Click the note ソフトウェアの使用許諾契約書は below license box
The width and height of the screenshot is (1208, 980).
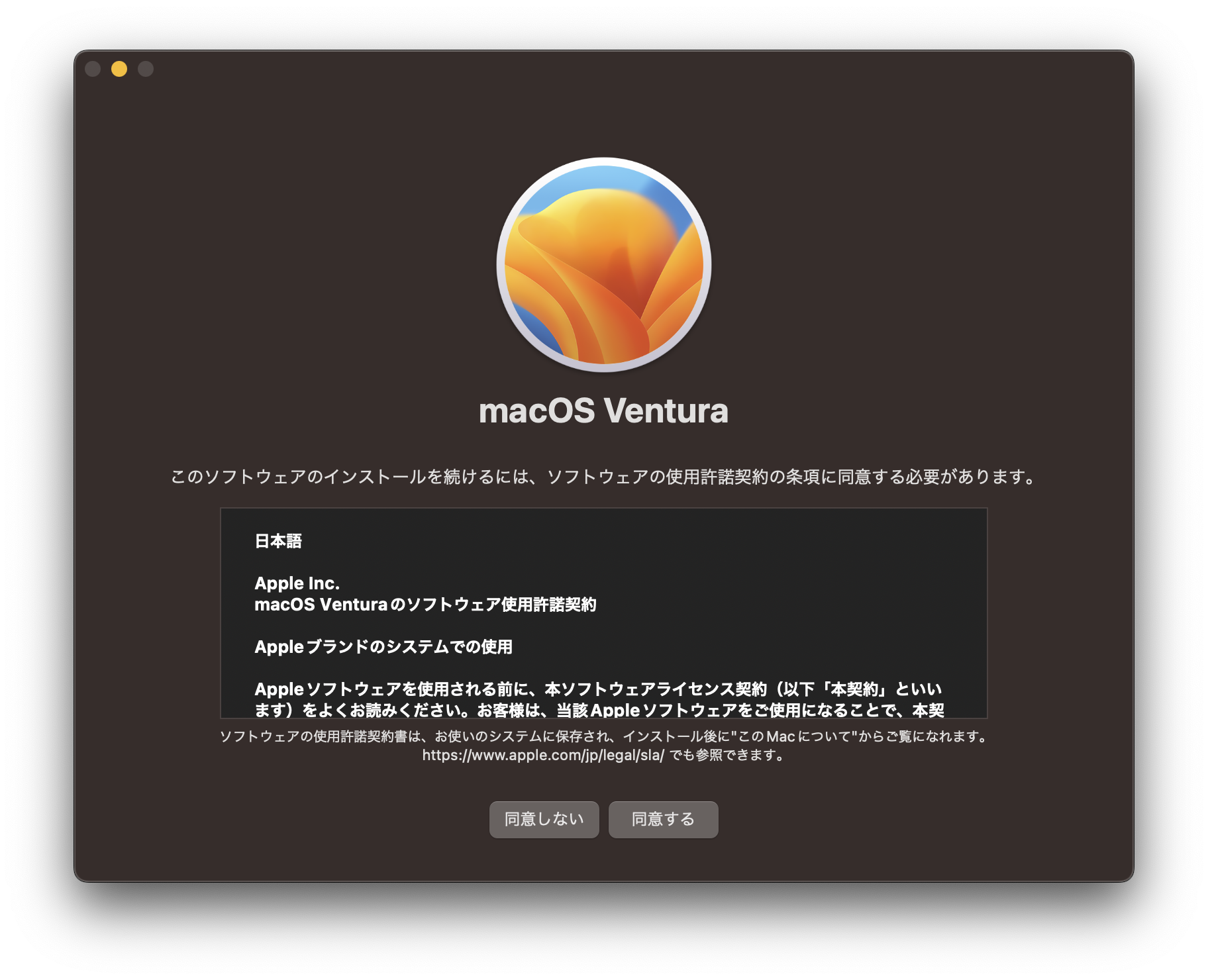pyautogui.click(x=603, y=736)
